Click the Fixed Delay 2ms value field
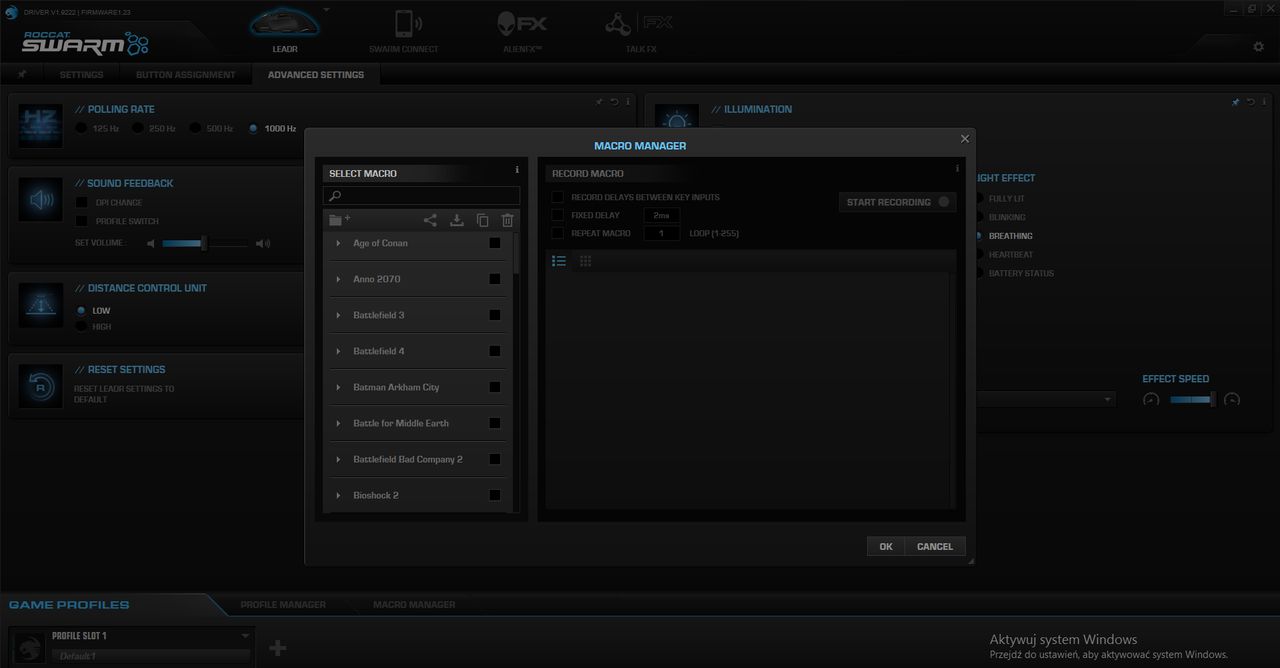This screenshot has height=668, width=1280. pyautogui.click(x=662, y=215)
